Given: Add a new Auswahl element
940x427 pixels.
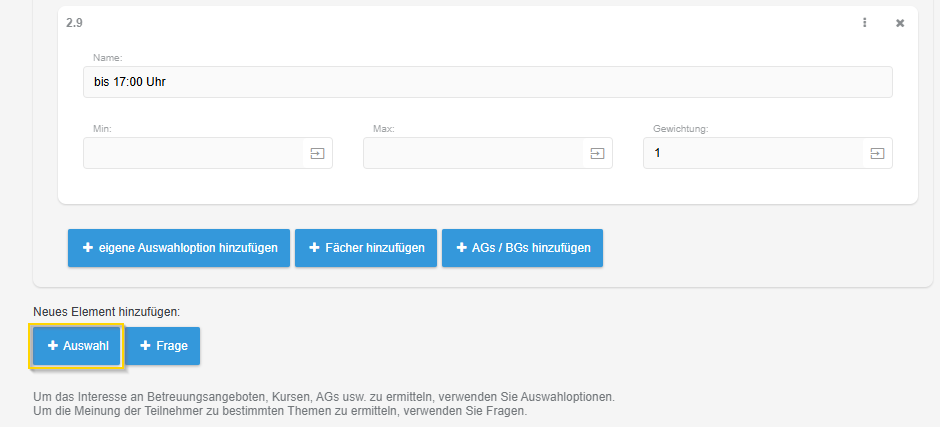Looking at the screenshot, I should tap(77, 346).
